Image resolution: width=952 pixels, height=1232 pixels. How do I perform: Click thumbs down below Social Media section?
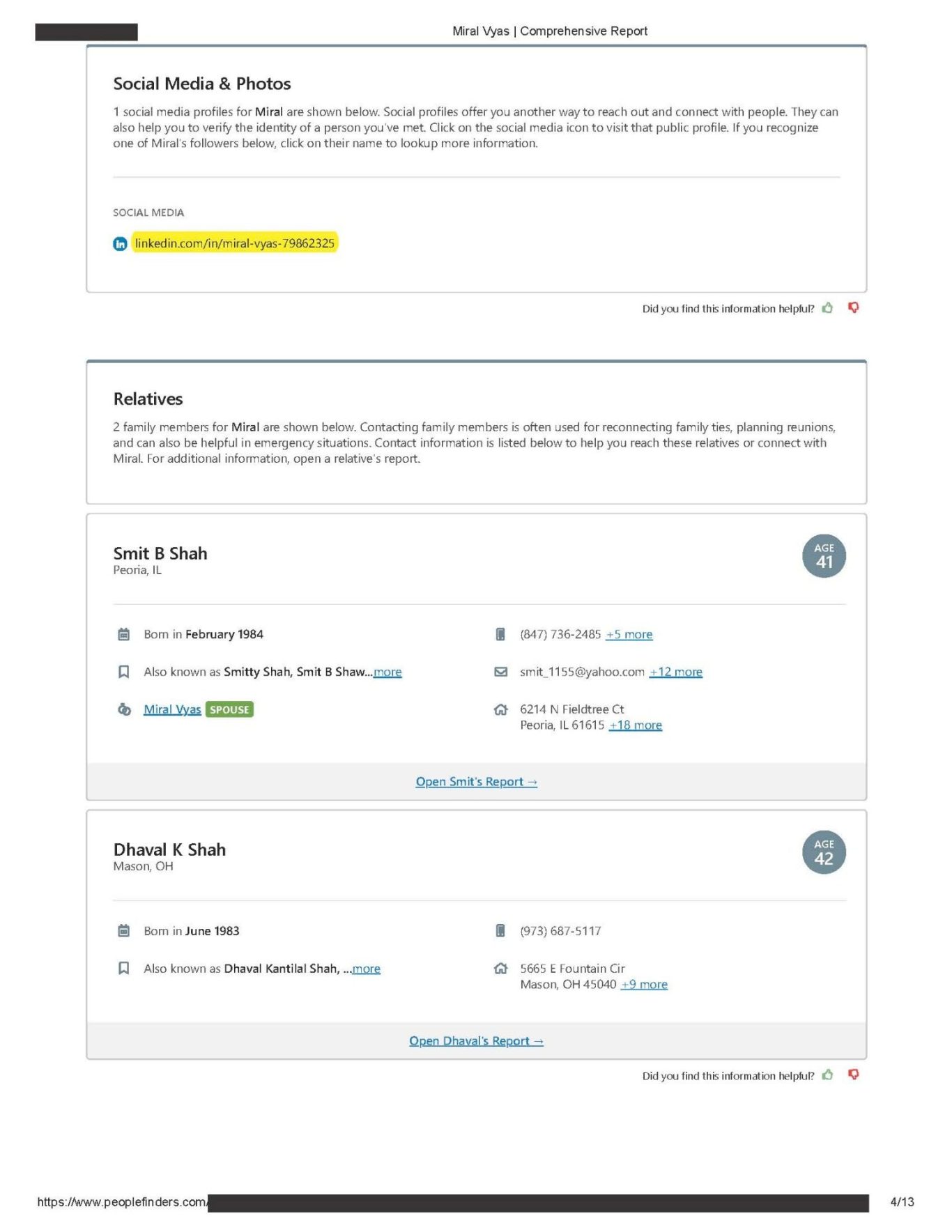[853, 308]
